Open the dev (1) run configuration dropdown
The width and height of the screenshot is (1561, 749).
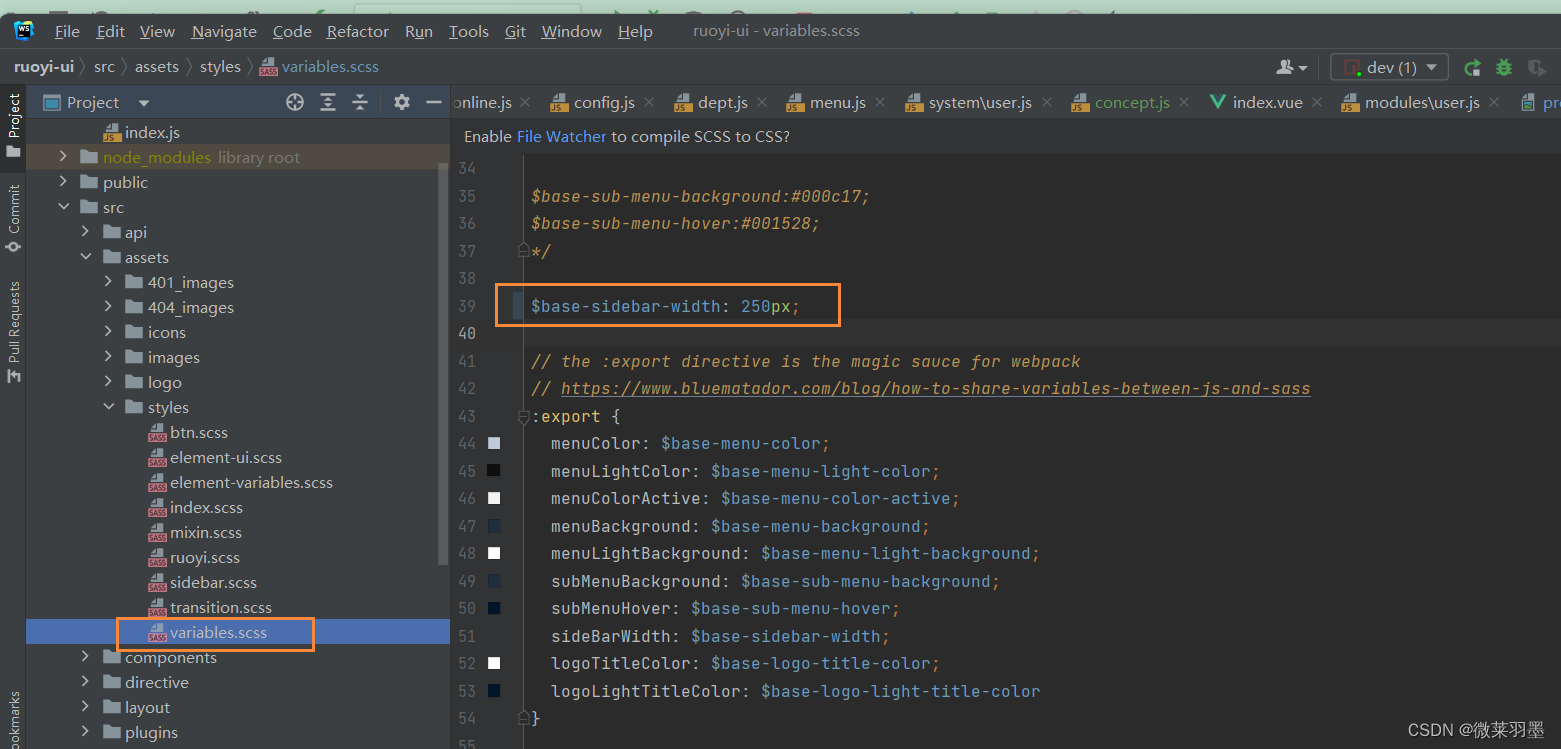point(1389,67)
